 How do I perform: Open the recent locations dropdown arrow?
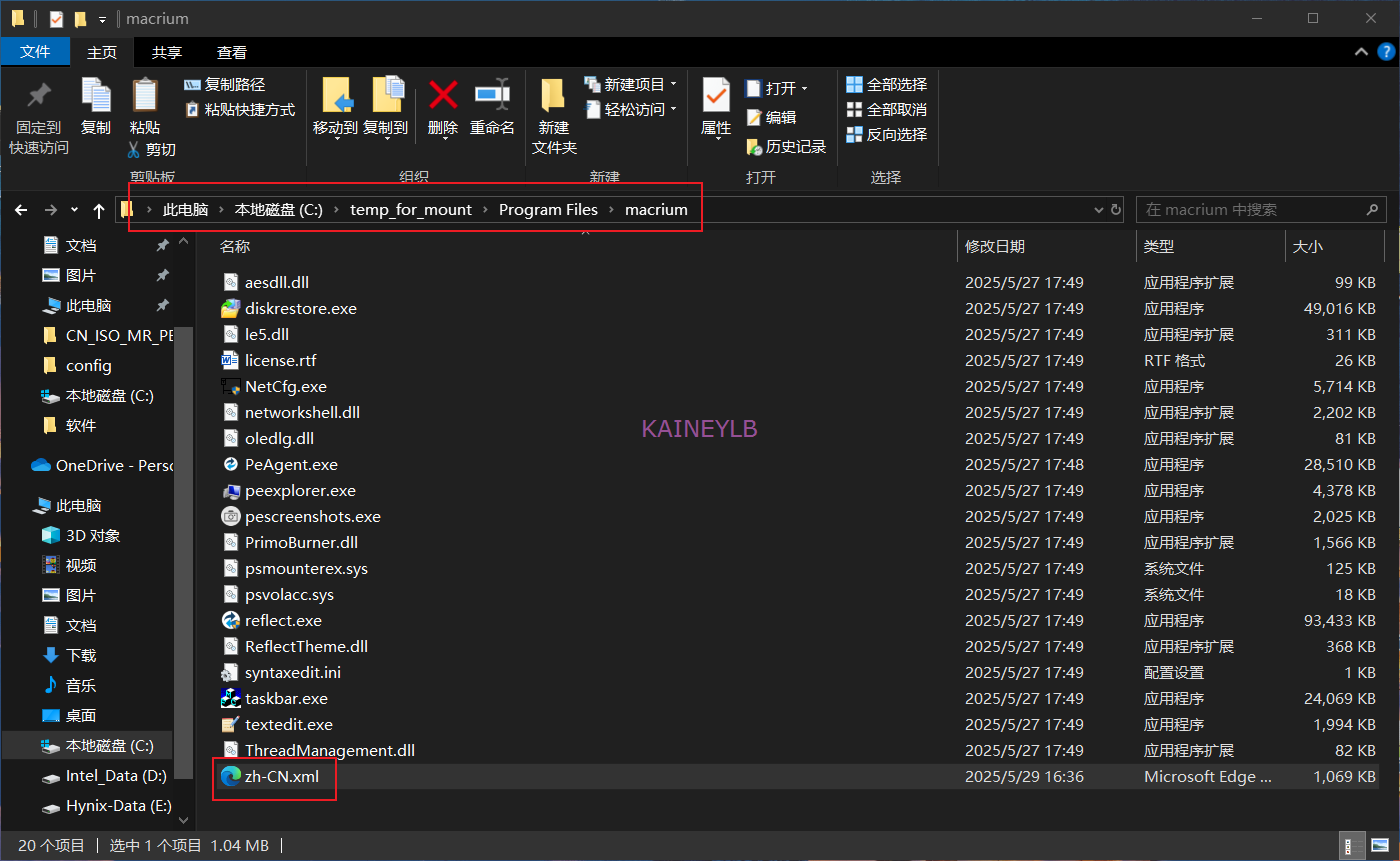[75, 210]
